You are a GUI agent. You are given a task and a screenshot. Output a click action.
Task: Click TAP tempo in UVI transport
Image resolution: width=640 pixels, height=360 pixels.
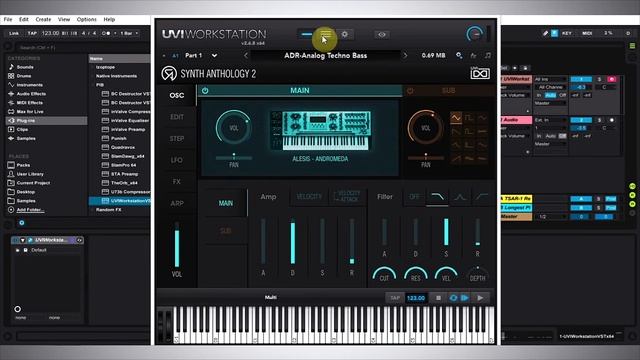tap(395, 298)
